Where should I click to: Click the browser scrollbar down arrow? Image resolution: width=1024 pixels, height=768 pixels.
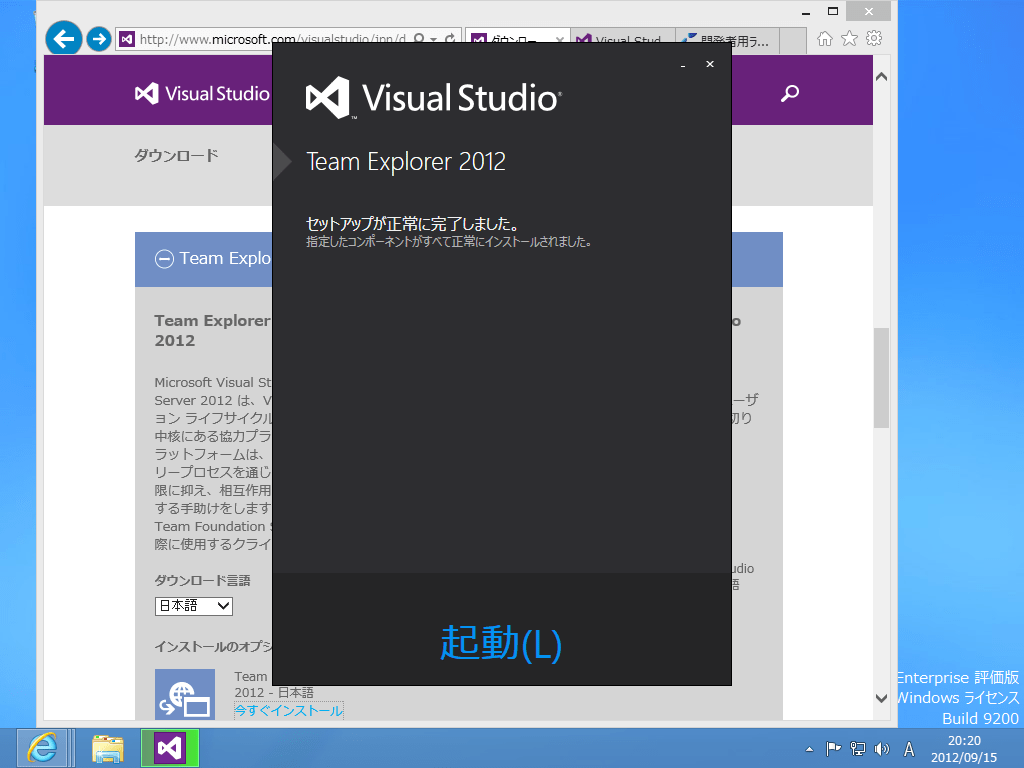[881, 698]
